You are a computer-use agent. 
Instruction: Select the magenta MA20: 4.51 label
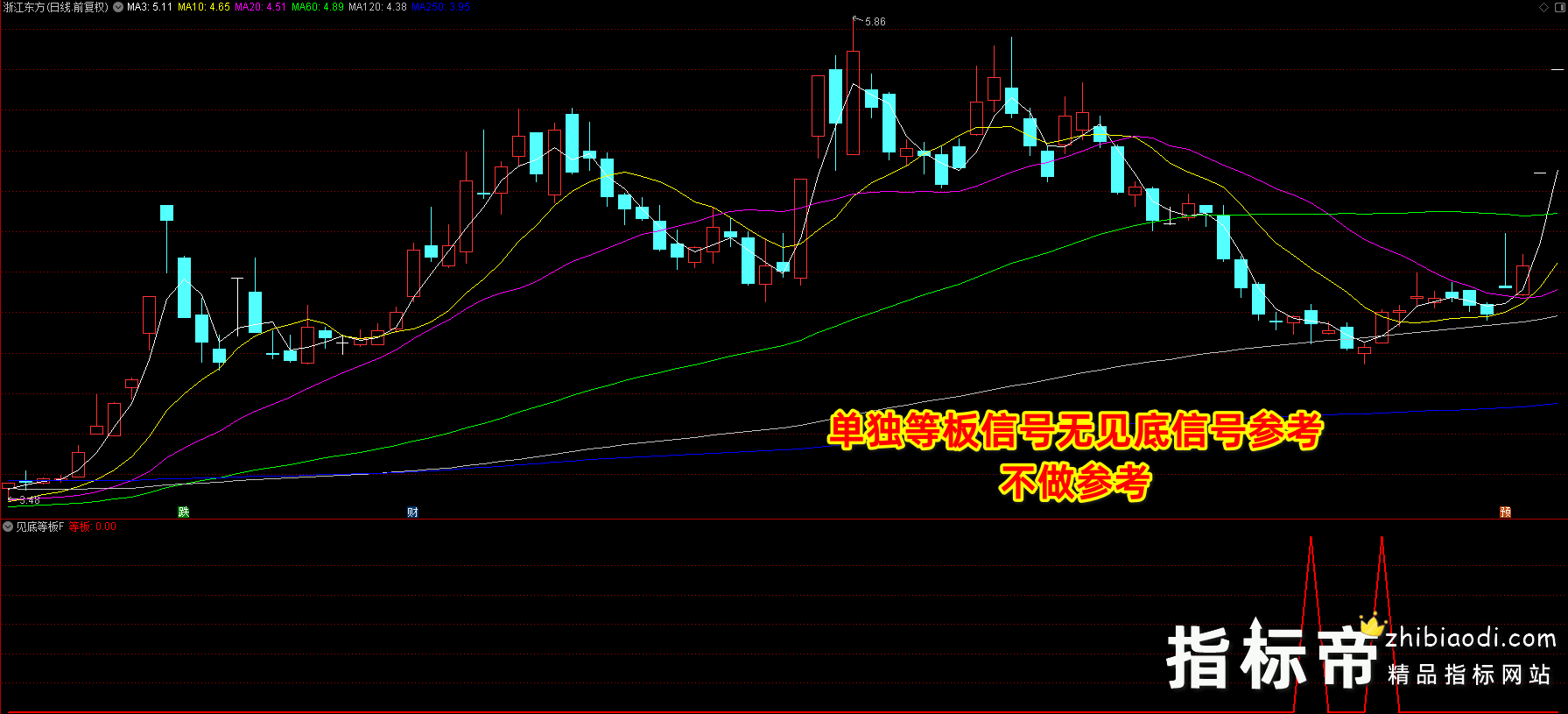260,7
